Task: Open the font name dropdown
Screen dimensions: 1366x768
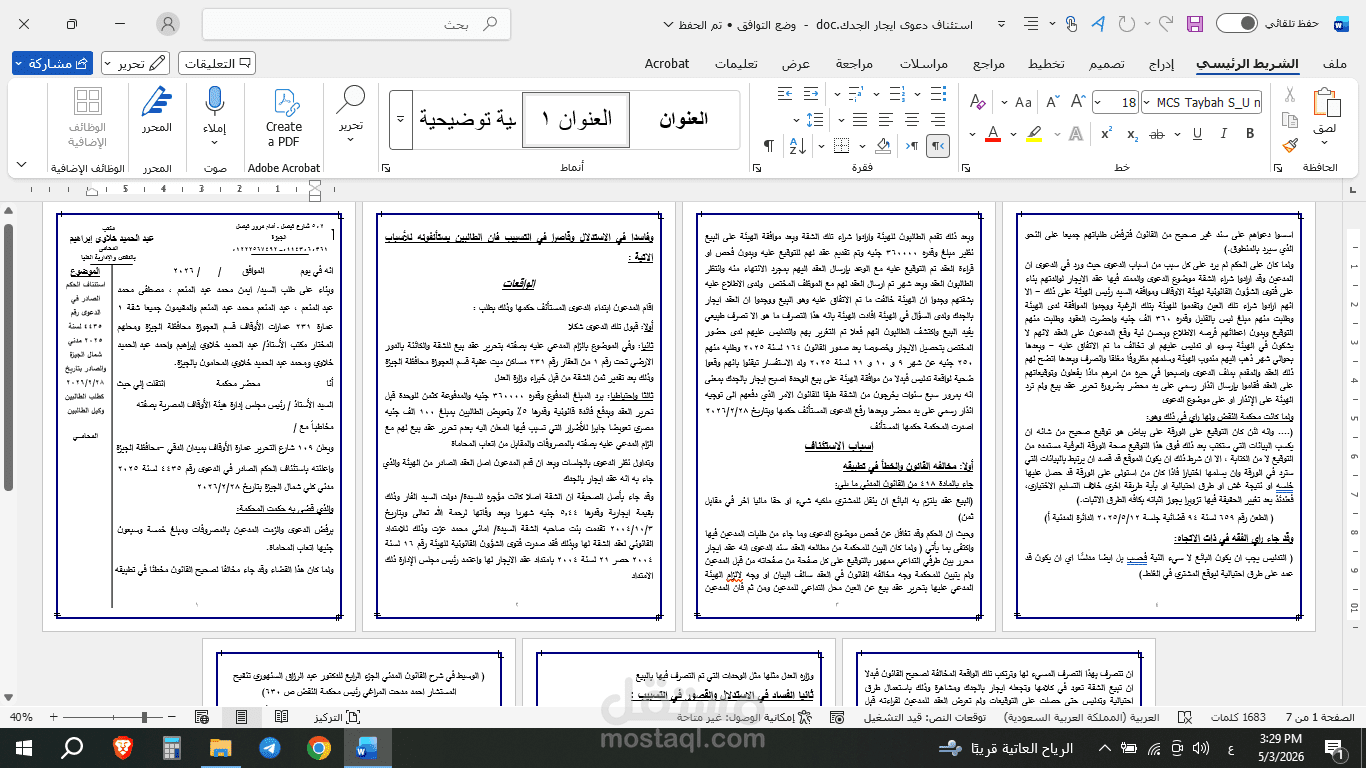Action: 1147,102
